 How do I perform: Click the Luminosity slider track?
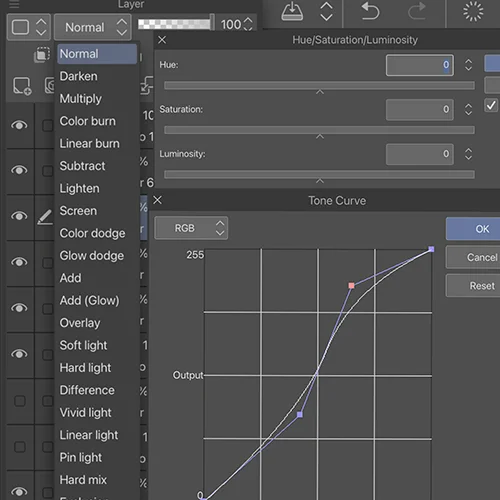click(x=319, y=174)
